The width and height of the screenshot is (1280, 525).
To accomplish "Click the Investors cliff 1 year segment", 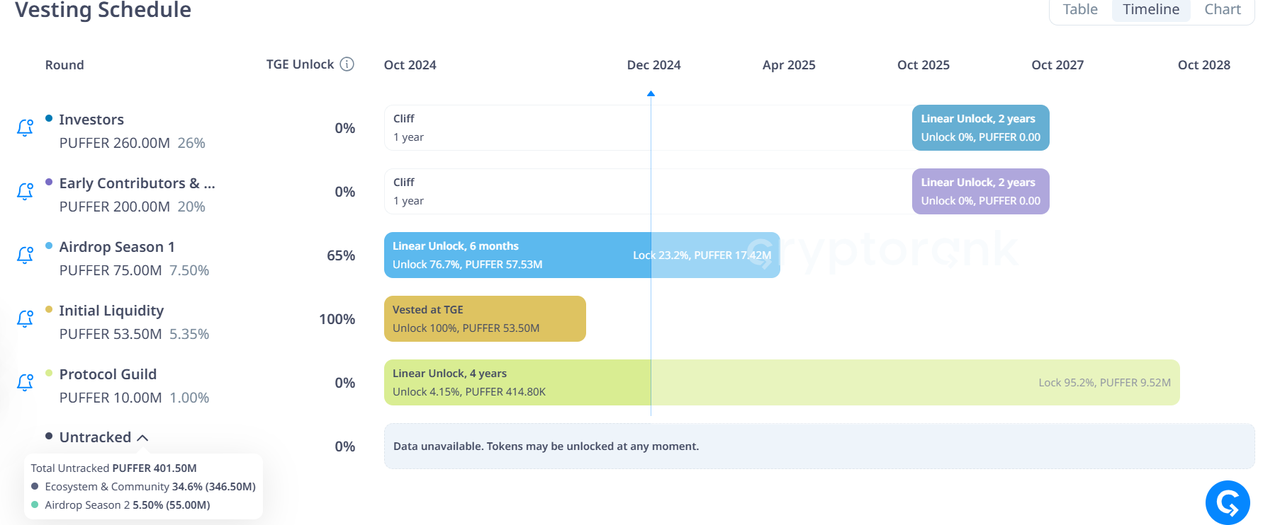I will [648, 128].
